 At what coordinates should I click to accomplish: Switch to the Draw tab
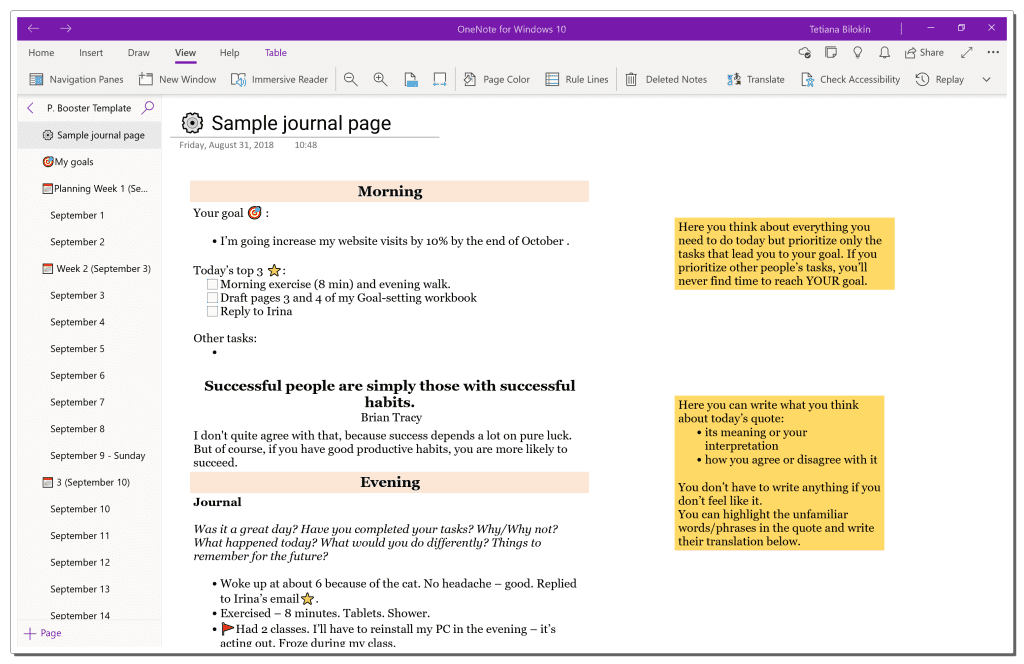138,52
